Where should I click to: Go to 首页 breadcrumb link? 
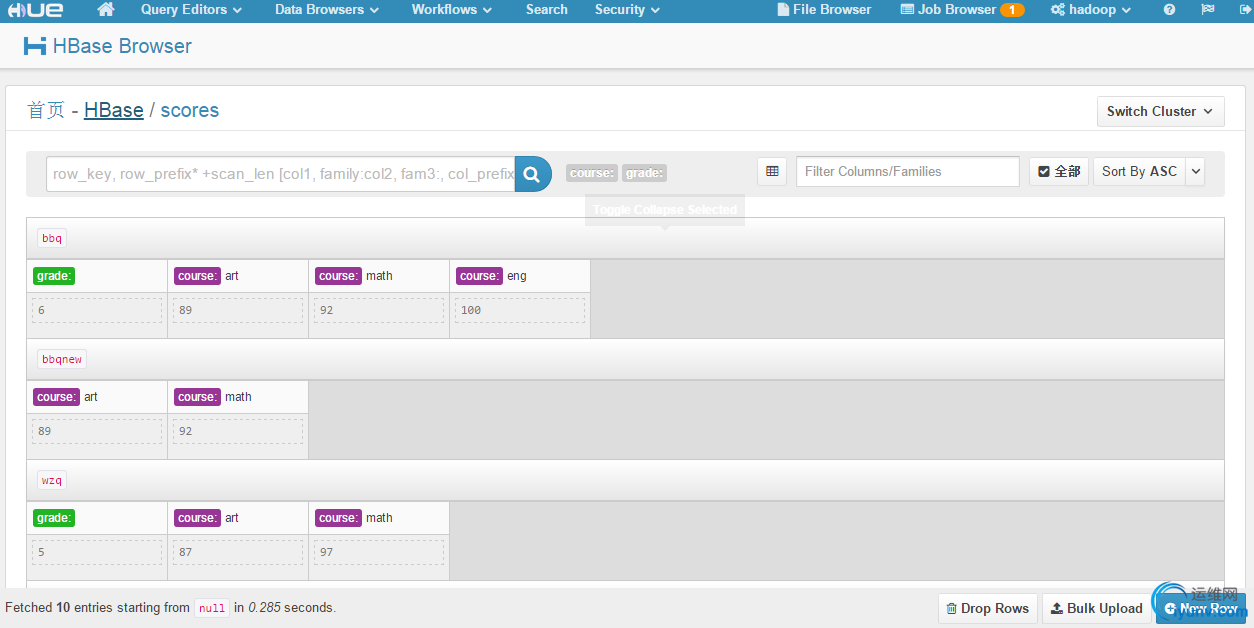(x=46, y=110)
